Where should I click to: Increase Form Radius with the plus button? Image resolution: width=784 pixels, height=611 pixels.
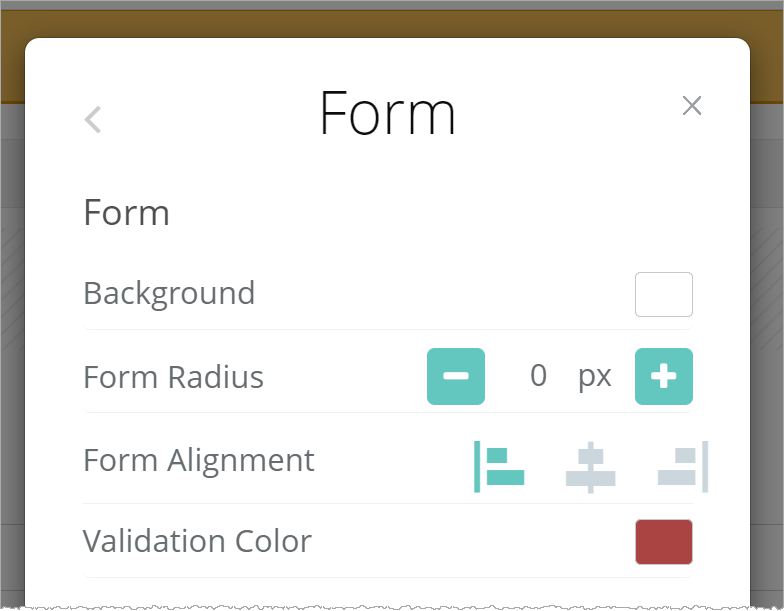pos(663,376)
